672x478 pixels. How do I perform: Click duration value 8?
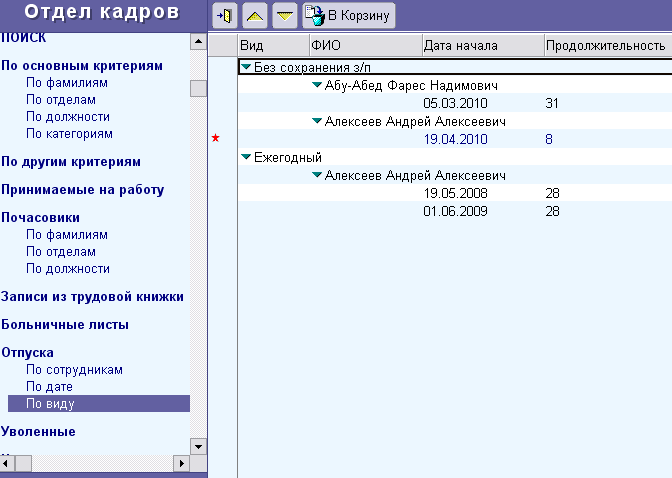click(x=549, y=139)
